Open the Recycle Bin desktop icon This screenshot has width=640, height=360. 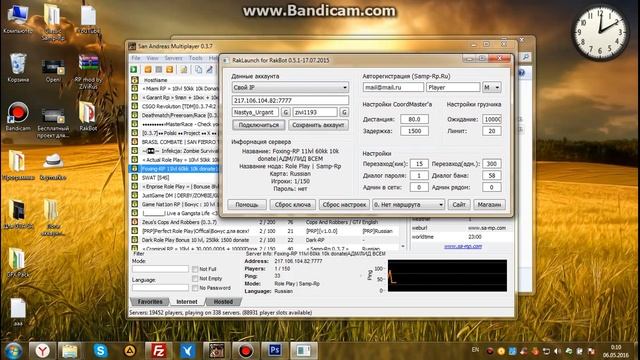click(x=18, y=67)
